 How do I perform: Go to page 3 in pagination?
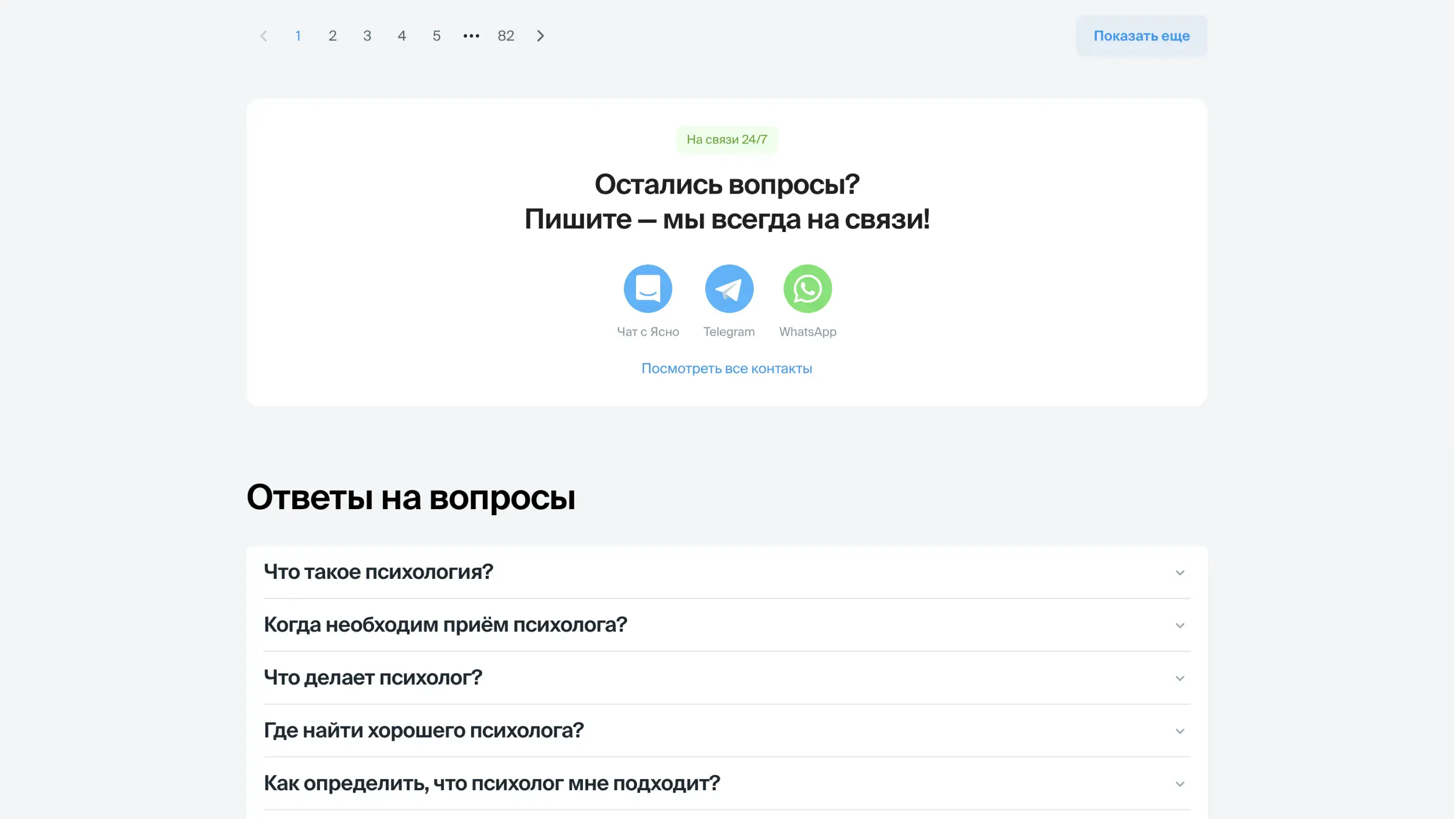pyautogui.click(x=367, y=36)
